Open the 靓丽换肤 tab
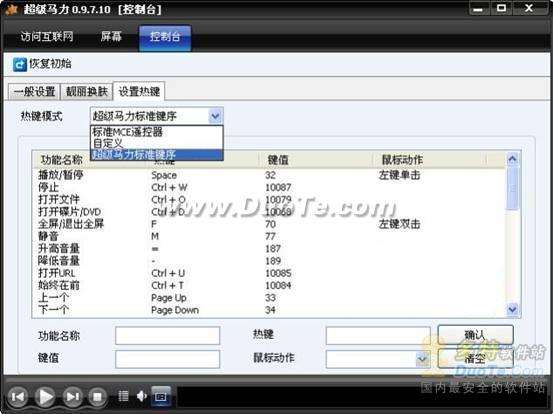The image size is (553, 414). tap(86, 92)
